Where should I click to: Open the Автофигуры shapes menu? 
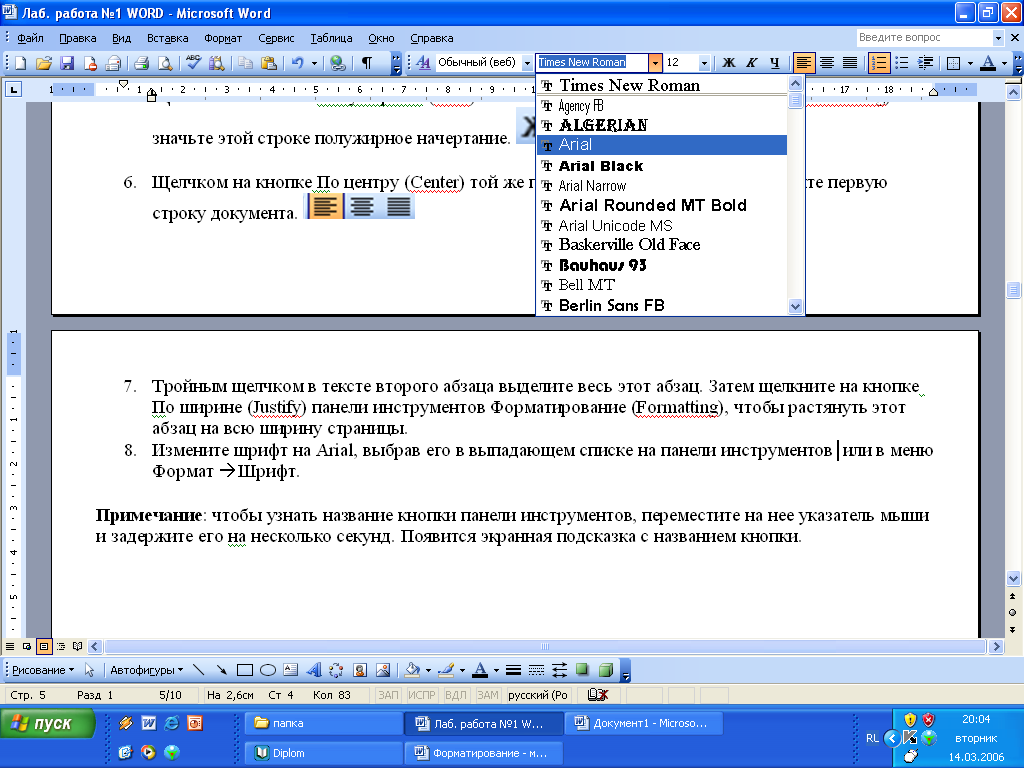click(x=146, y=670)
